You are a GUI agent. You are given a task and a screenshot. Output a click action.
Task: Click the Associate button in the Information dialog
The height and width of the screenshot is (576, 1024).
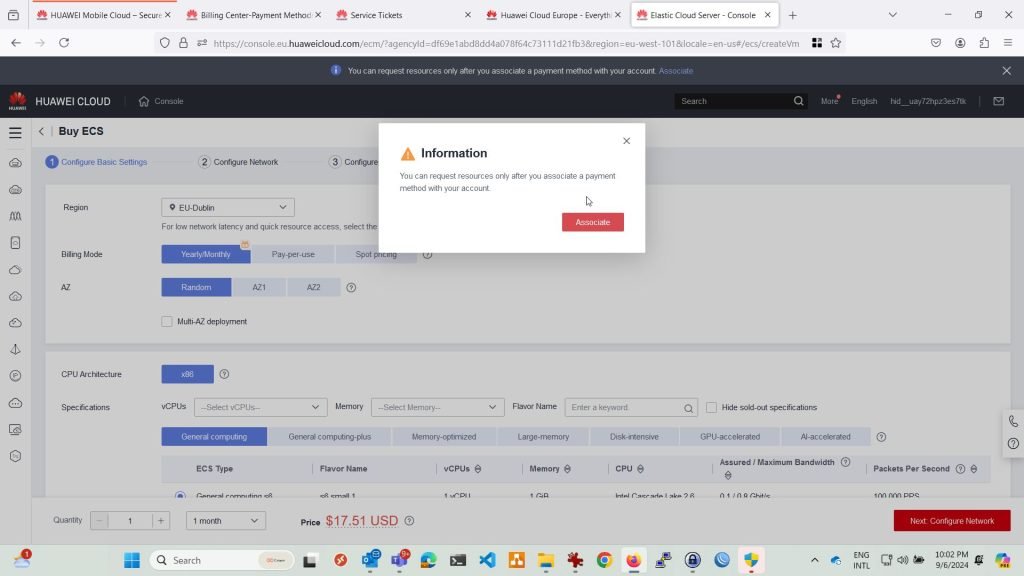pos(592,222)
